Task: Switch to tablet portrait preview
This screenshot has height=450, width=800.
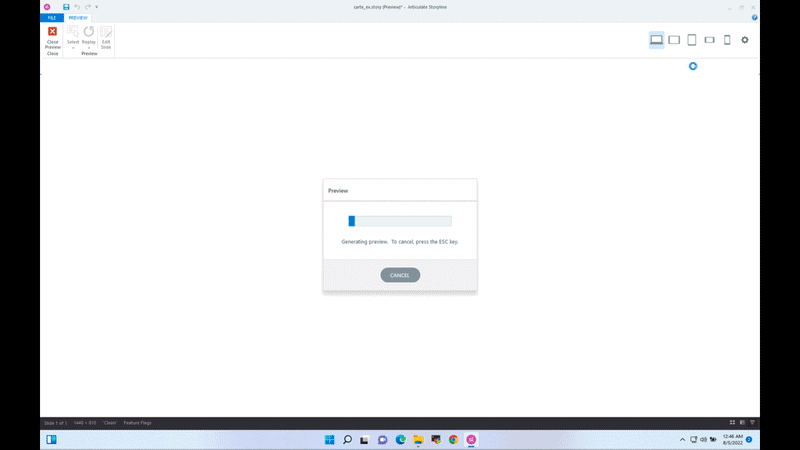Action: click(x=692, y=40)
